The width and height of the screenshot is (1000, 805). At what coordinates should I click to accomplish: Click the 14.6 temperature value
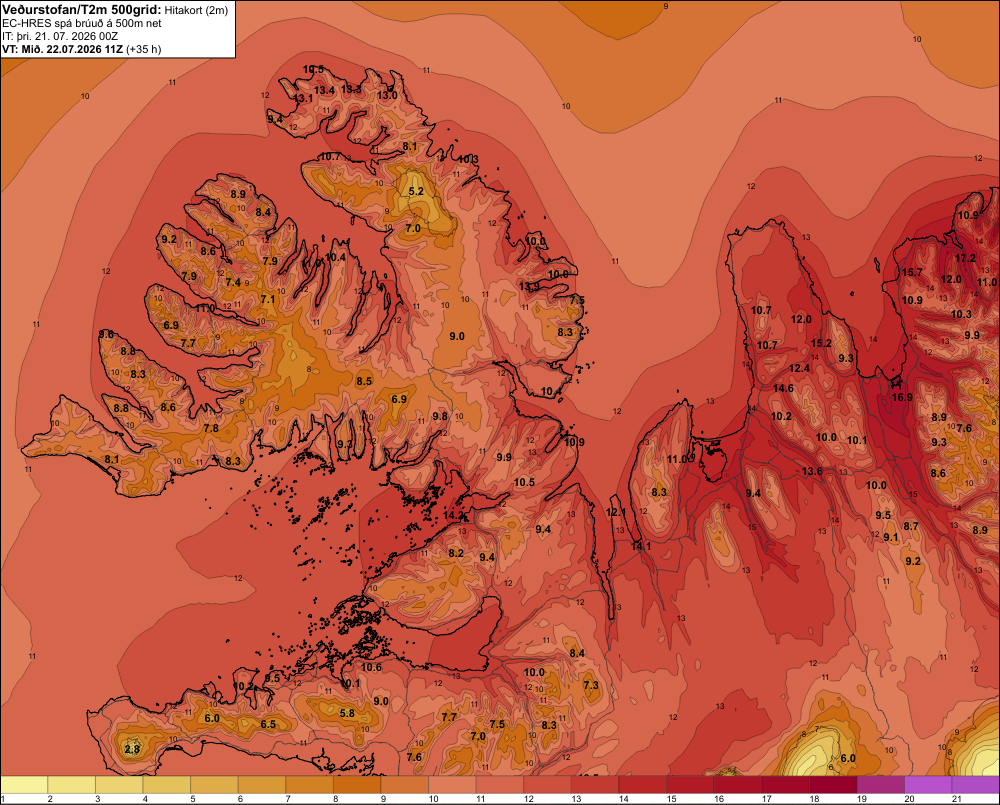click(x=783, y=388)
